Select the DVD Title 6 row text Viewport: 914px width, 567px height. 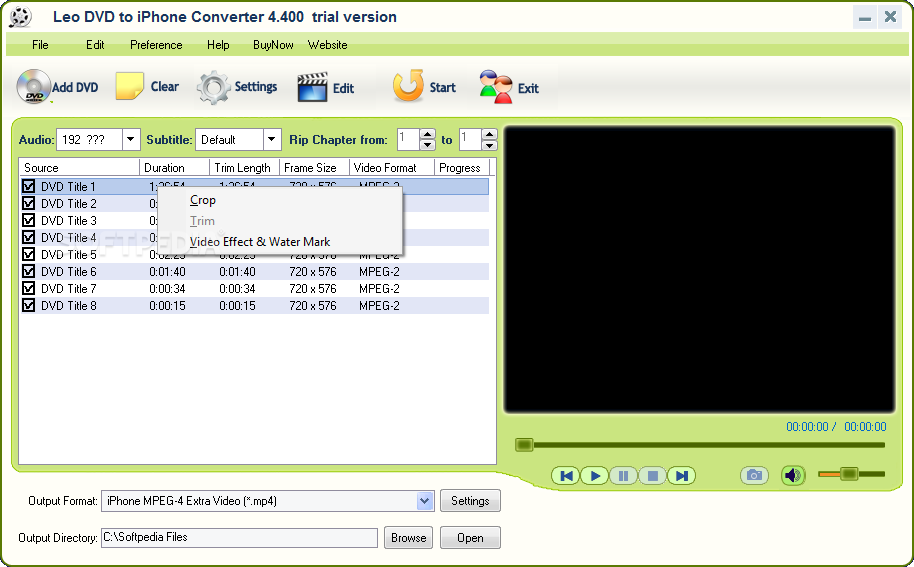[69, 272]
